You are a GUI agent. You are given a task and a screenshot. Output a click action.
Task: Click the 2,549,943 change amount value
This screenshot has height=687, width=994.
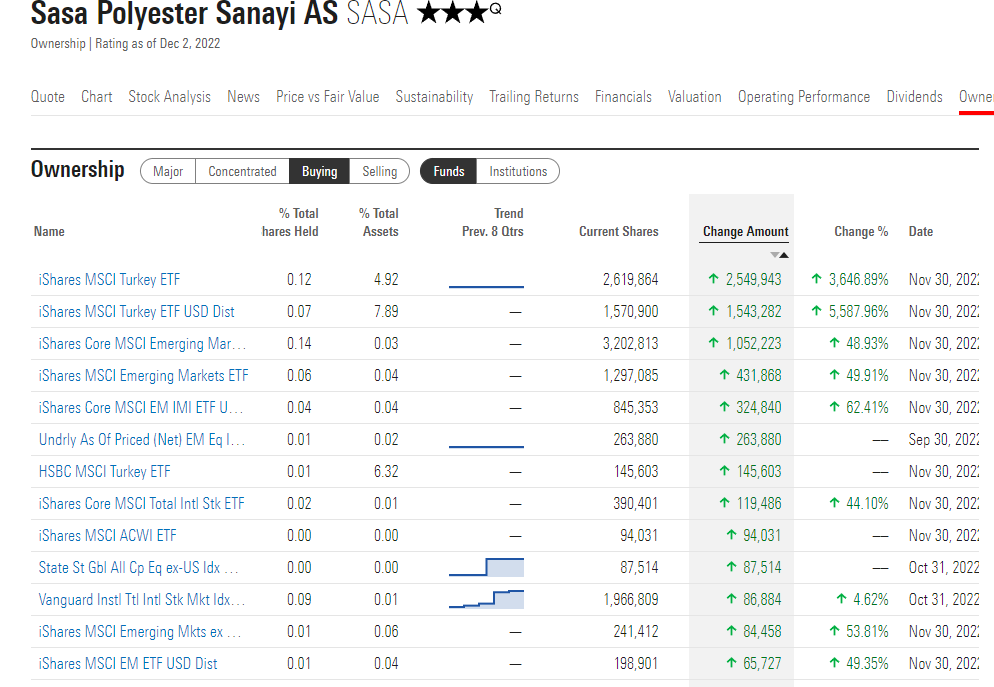(753, 279)
